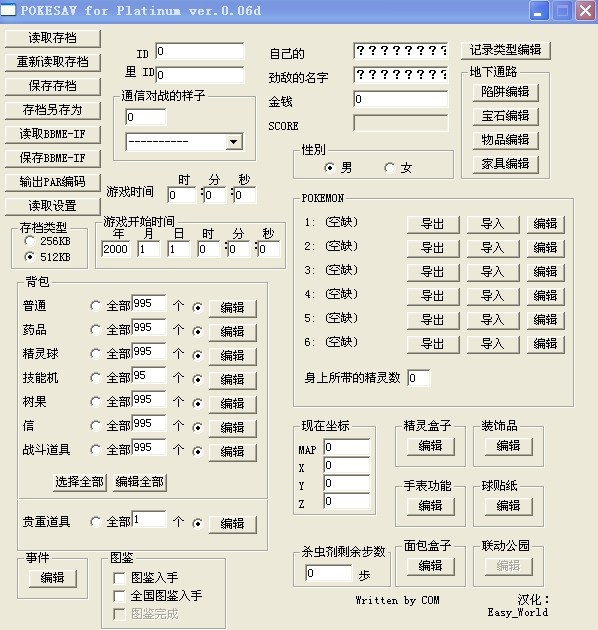Click the 年 (year) field showing 2000

(116, 250)
